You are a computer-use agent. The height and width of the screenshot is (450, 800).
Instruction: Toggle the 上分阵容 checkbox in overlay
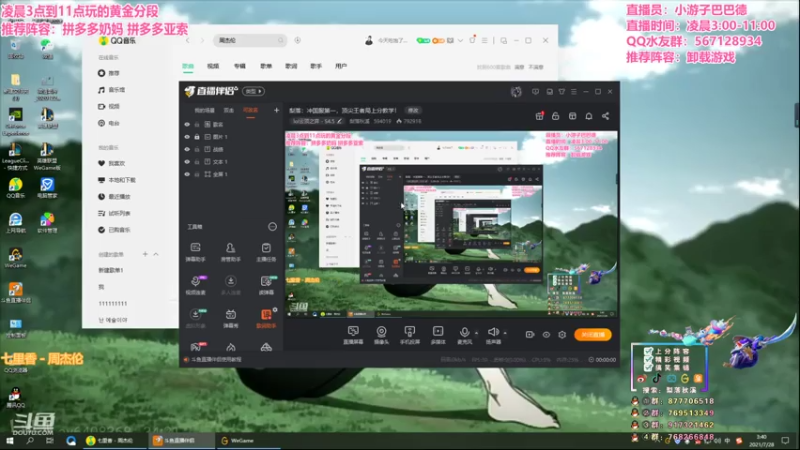pyautogui.click(x=648, y=352)
